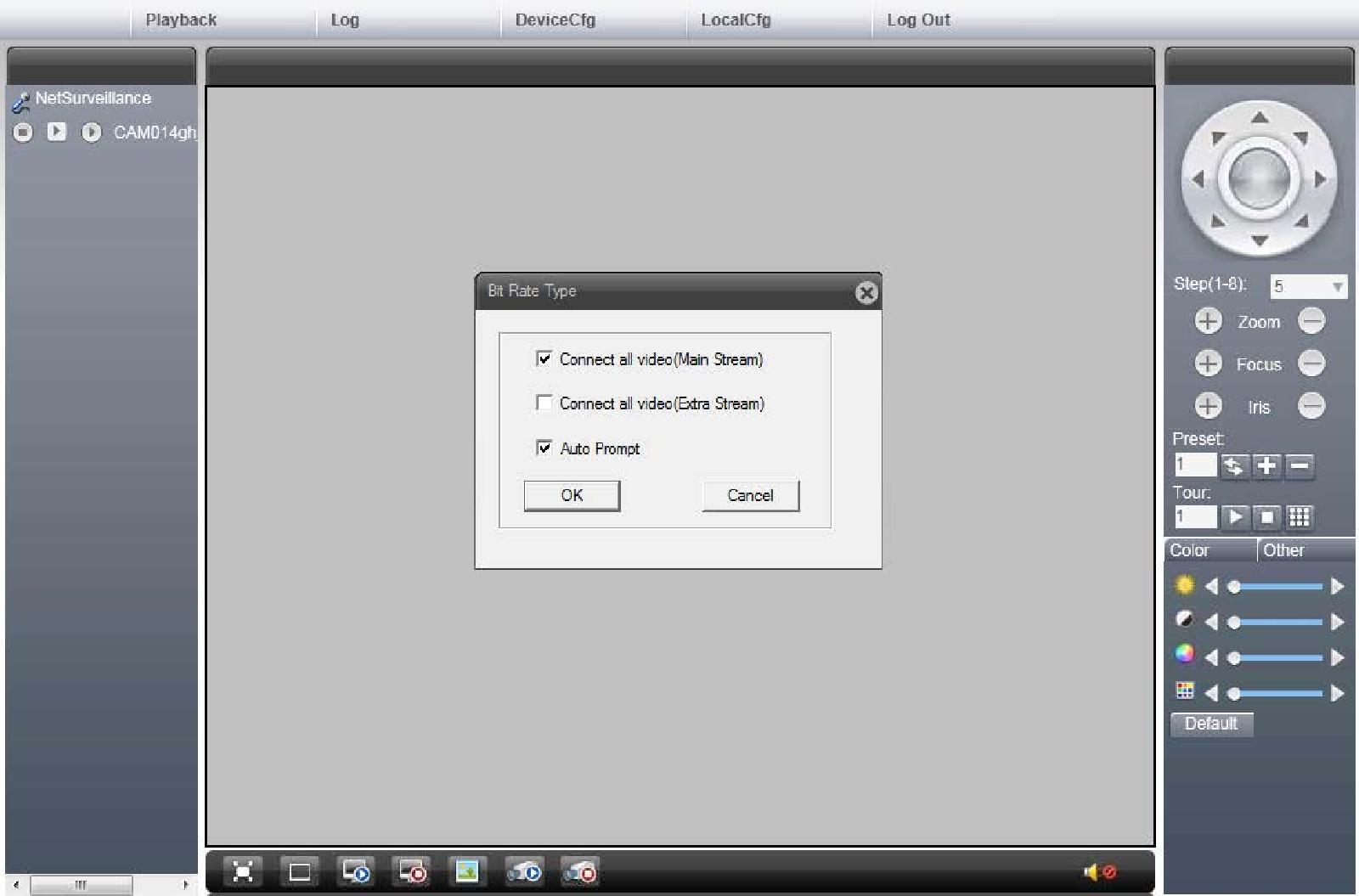Tilt the PTZ camera down

[1260, 241]
